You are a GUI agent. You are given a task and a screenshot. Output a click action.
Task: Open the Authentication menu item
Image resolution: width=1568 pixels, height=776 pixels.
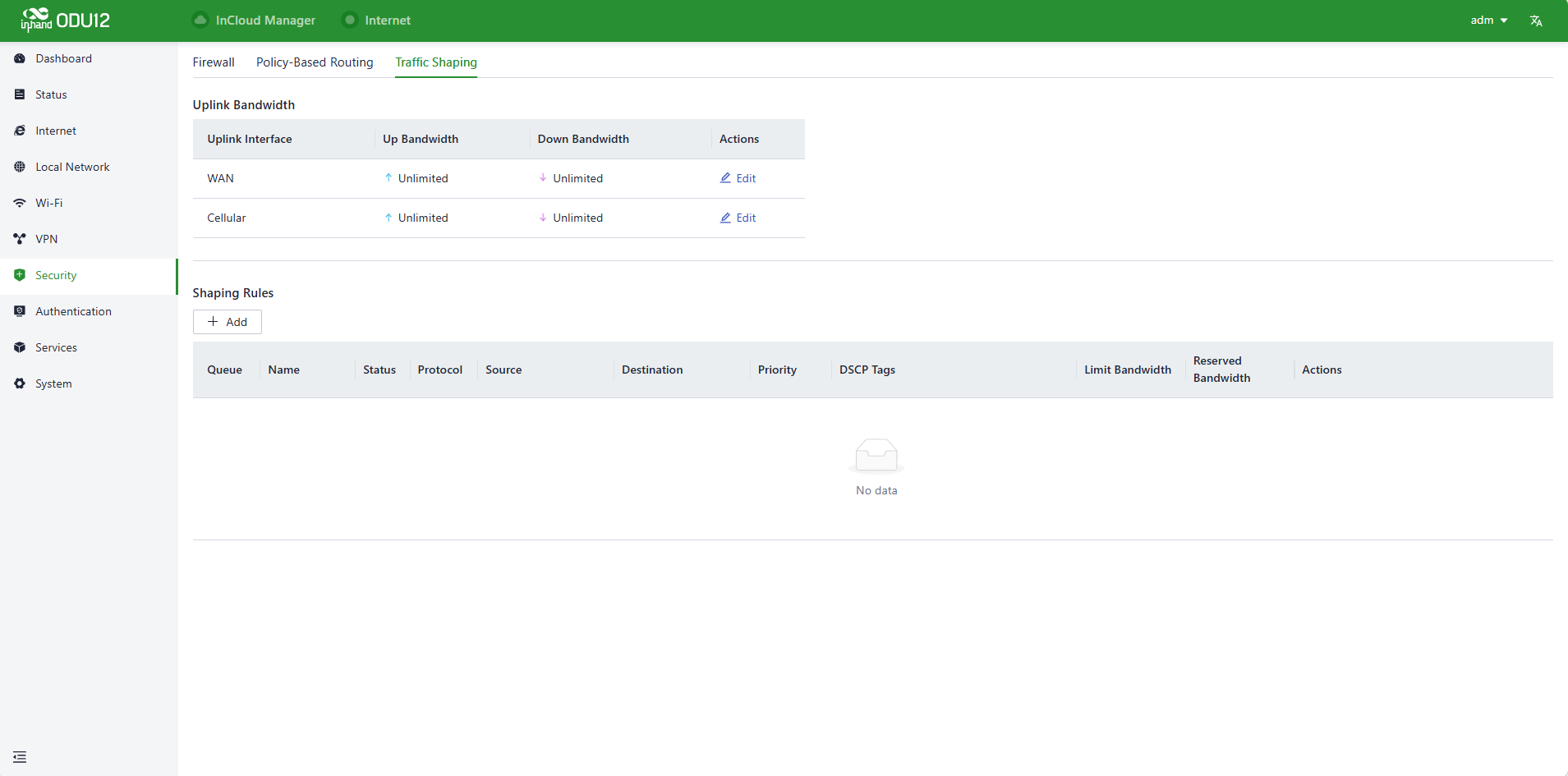(x=73, y=311)
